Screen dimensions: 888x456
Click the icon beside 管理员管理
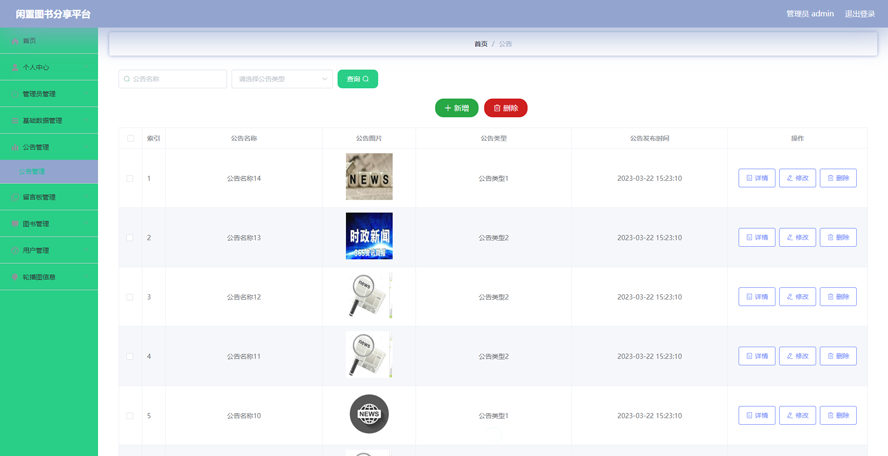pos(15,94)
